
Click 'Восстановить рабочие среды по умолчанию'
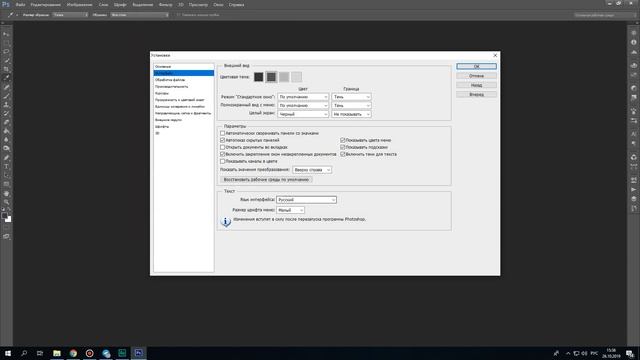click(x=266, y=180)
